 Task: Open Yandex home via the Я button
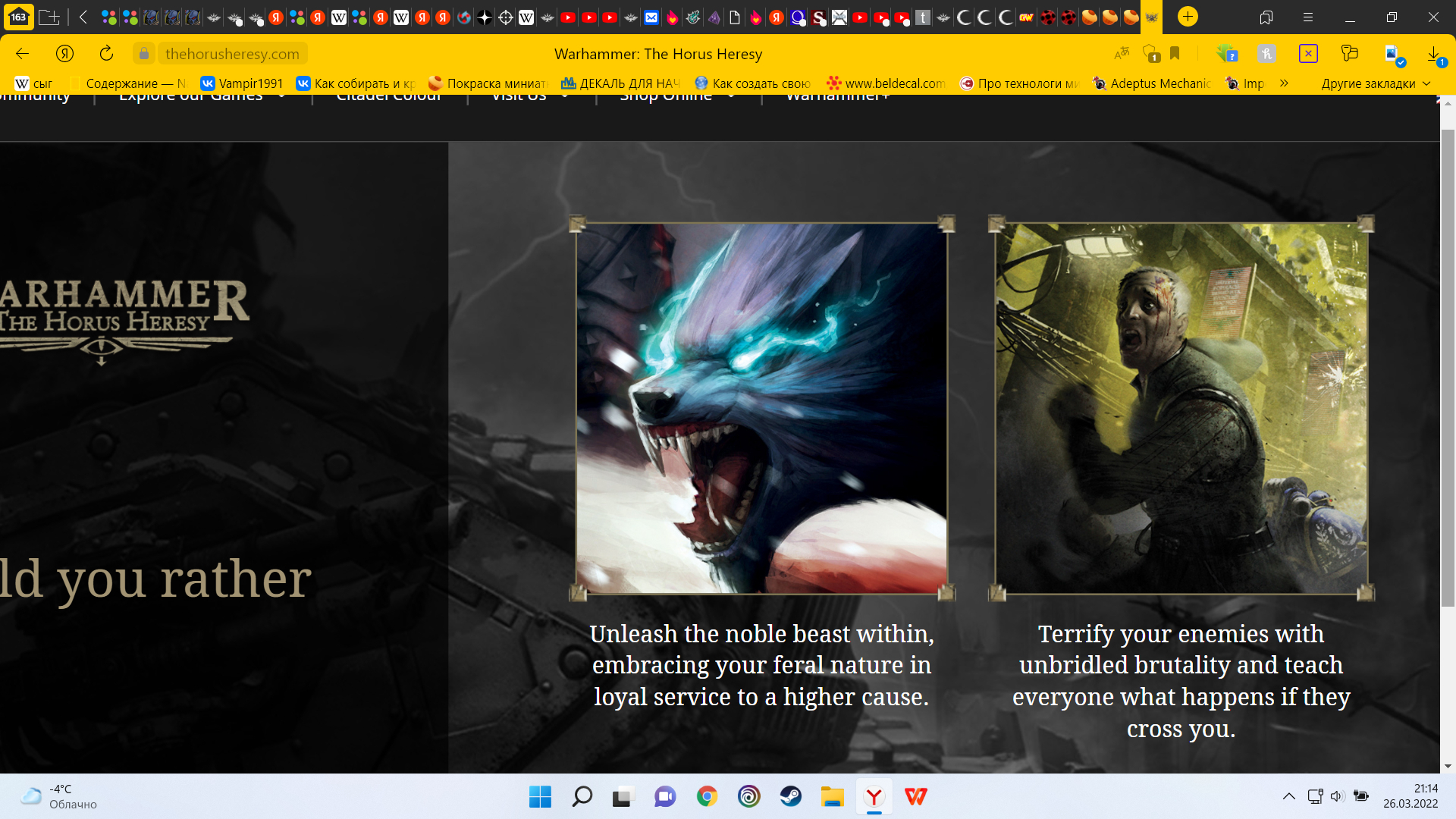[x=64, y=53]
